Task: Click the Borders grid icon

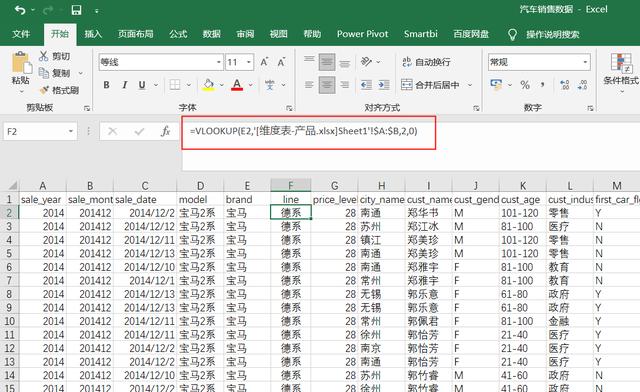Action: pos(175,85)
